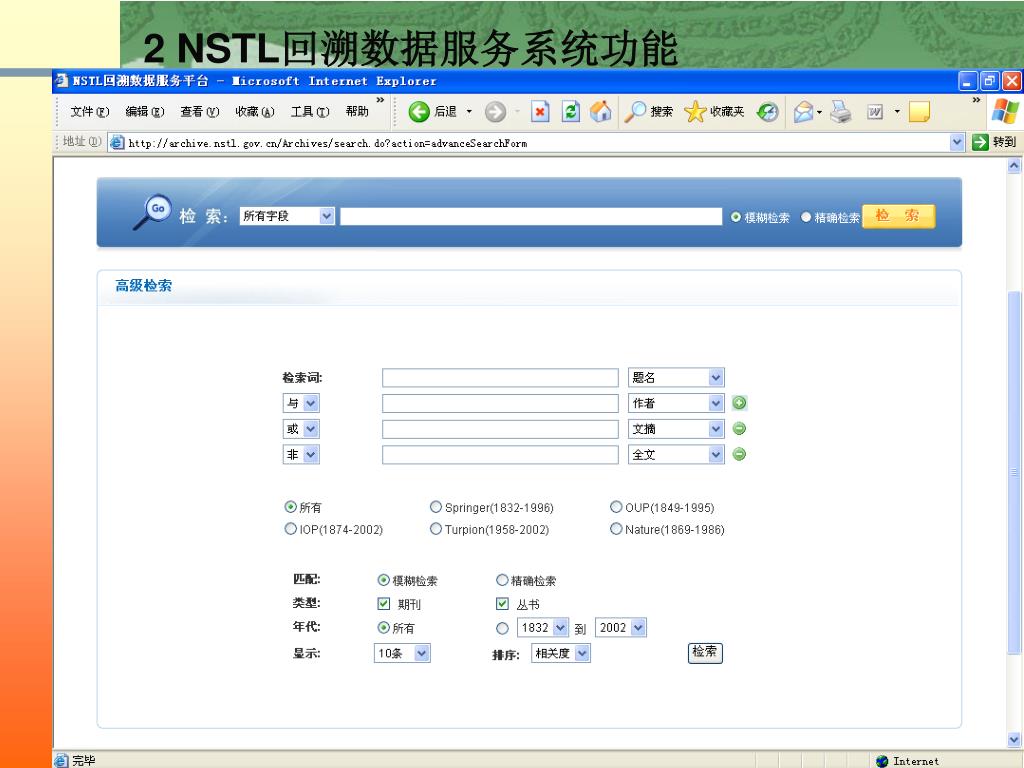Click Edit with Word icon
This screenshot has width=1024, height=768.
pyautogui.click(x=874, y=112)
